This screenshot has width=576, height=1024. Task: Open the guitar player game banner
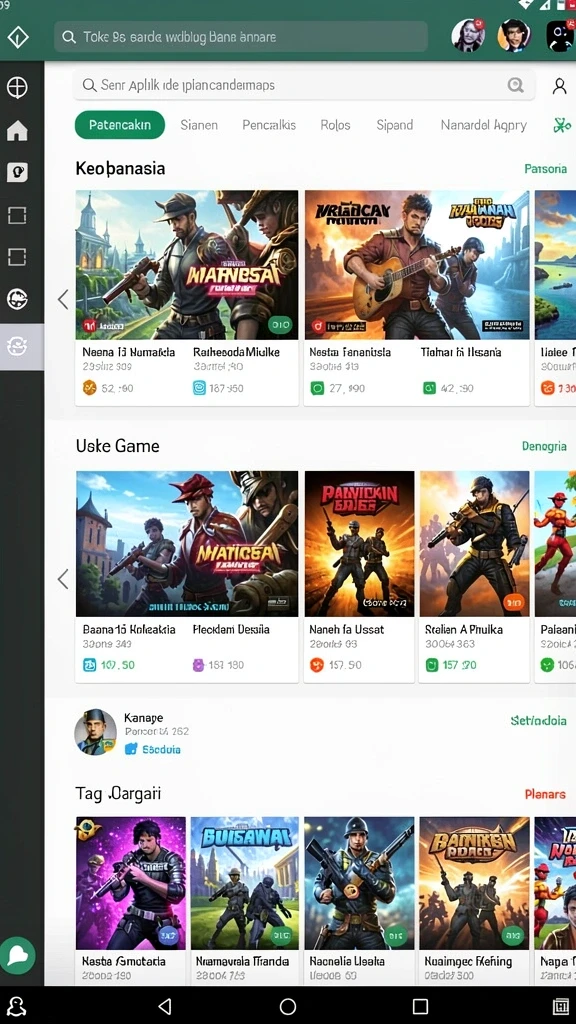[x=417, y=264]
